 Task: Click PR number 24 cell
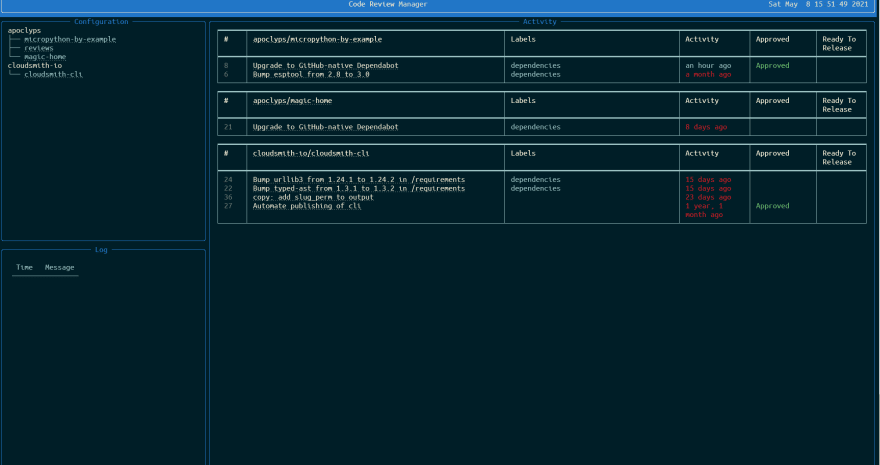coord(228,179)
